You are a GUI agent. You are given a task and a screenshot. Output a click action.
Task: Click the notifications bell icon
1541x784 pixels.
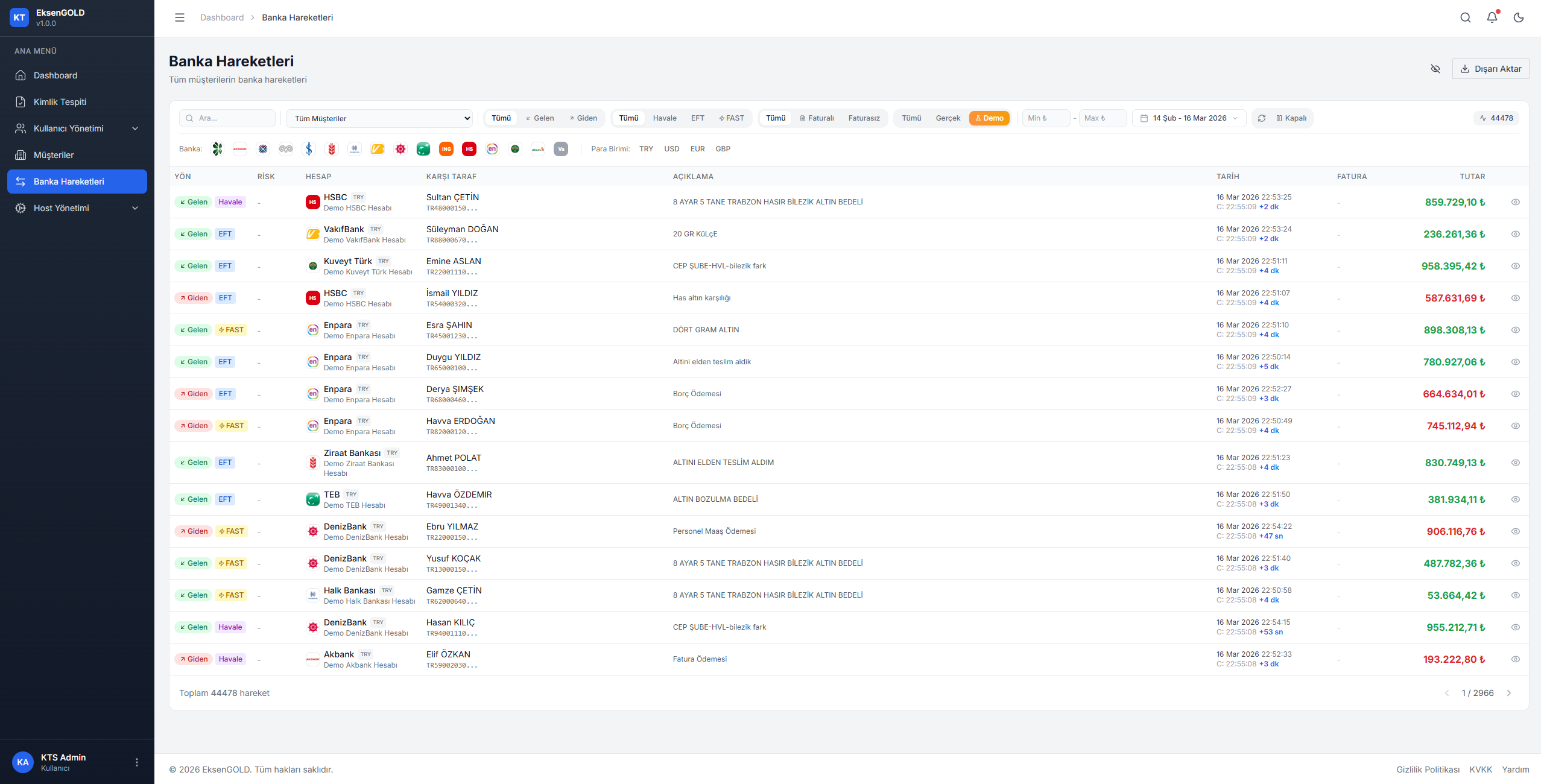coord(1492,17)
